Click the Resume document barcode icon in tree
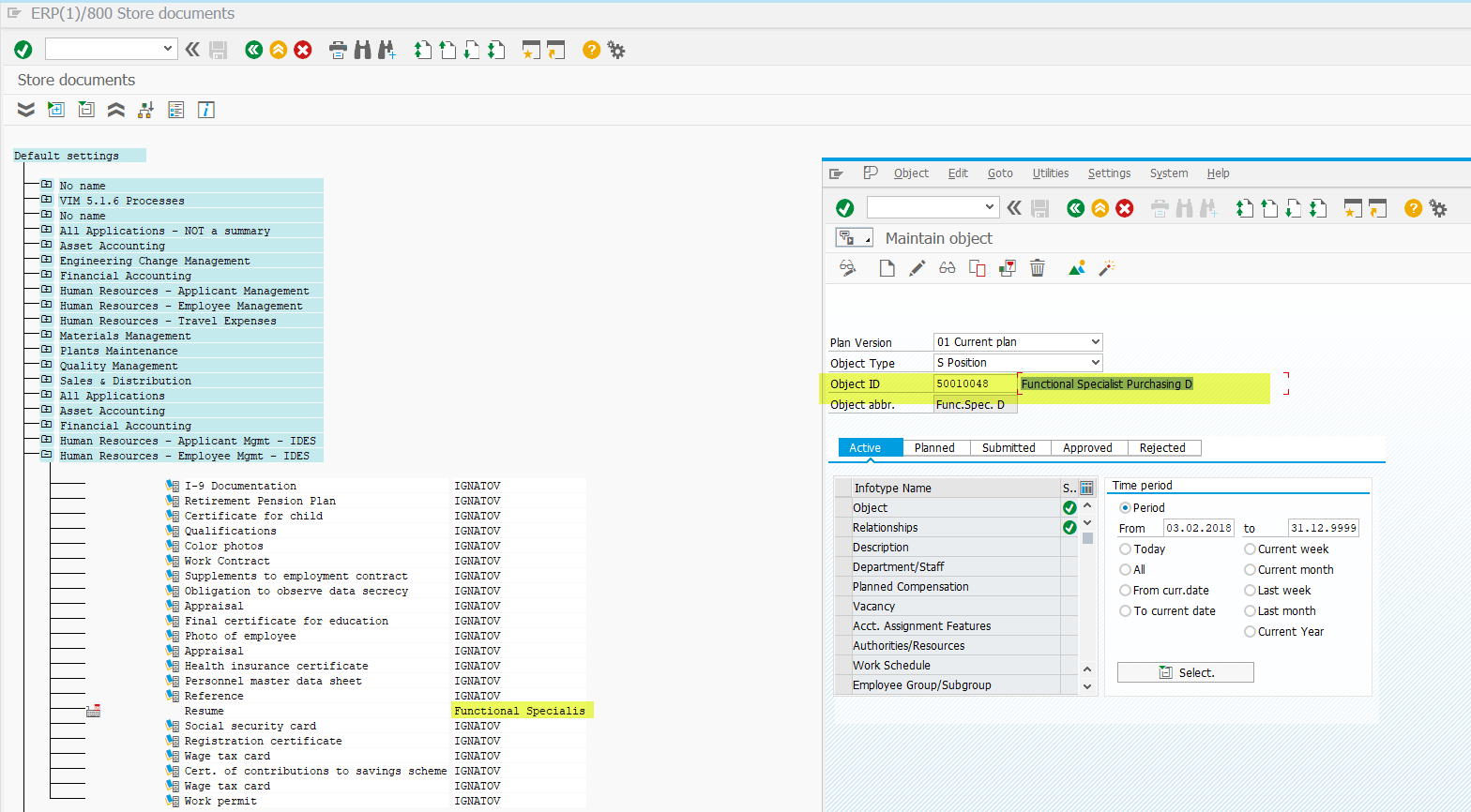The image size is (1471, 812). [x=93, y=711]
